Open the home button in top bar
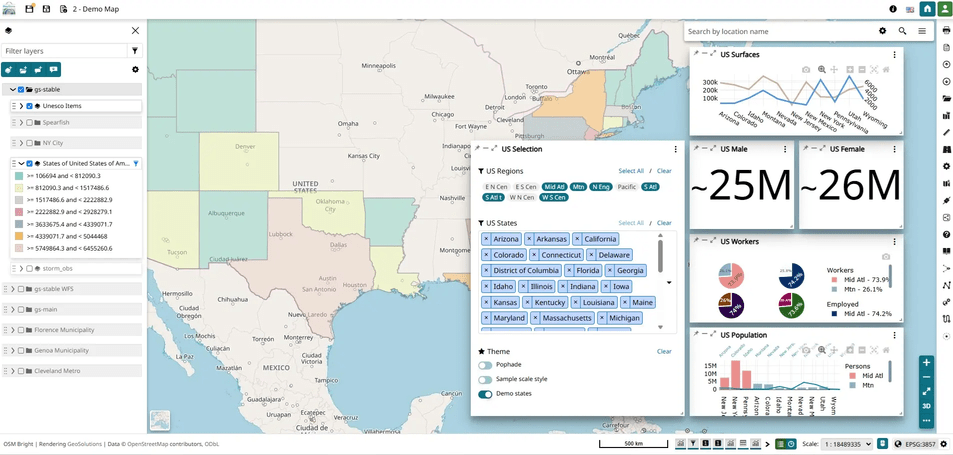The width and height of the screenshot is (953, 455). [927, 9]
